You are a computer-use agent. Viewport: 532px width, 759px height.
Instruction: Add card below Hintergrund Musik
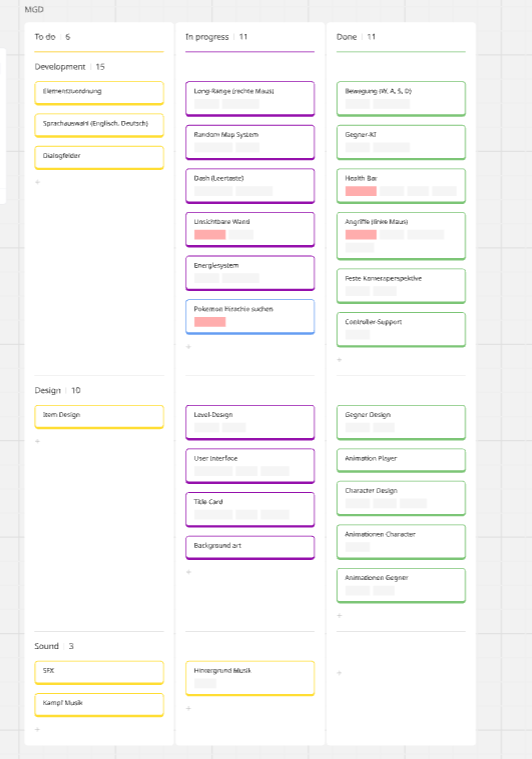click(x=189, y=708)
